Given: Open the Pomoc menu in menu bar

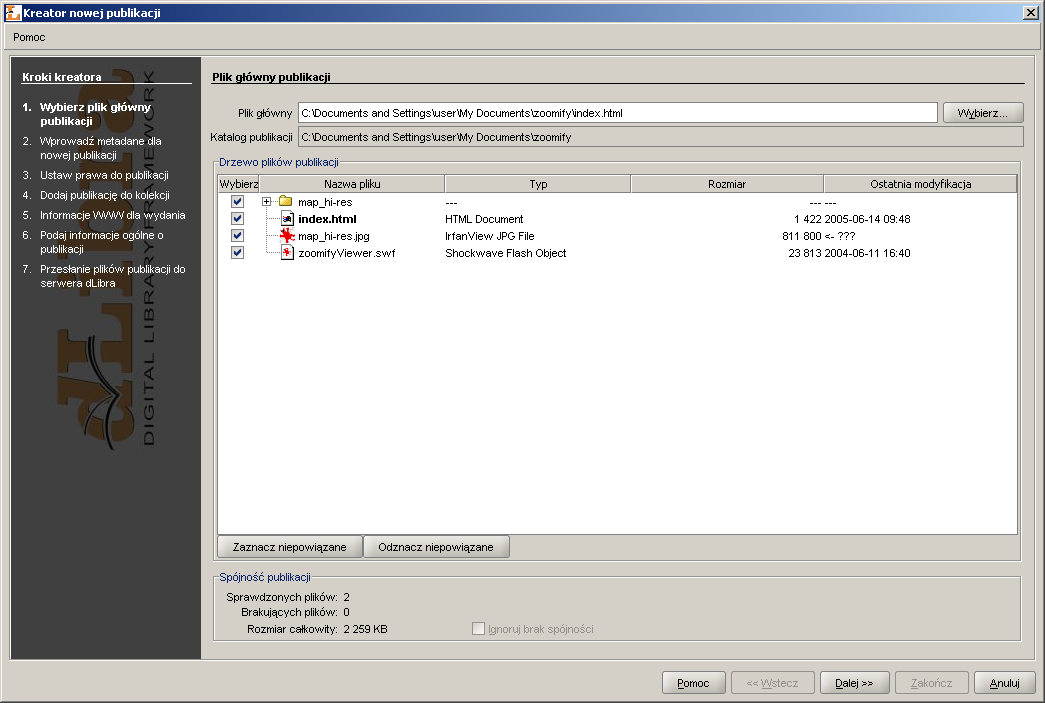Looking at the screenshot, I should [x=29, y=37].
